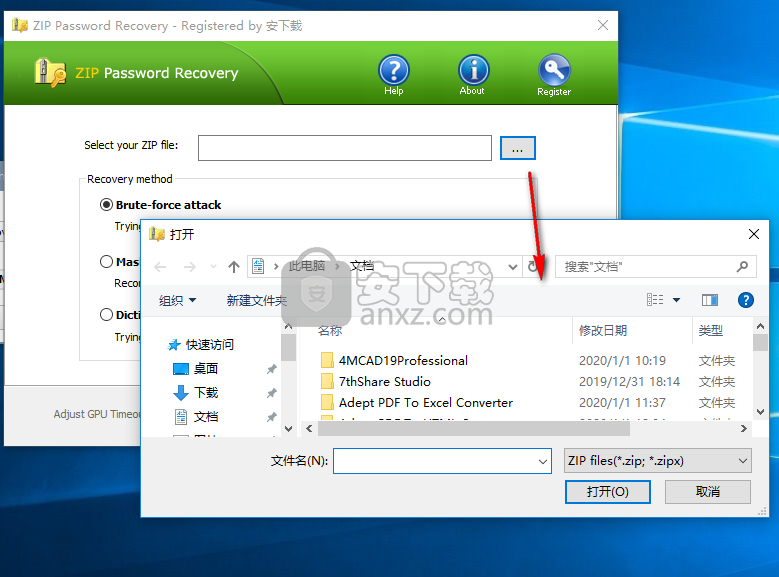
Task: Click the pin icon beside 桌面
Action: tap(271, 369)
